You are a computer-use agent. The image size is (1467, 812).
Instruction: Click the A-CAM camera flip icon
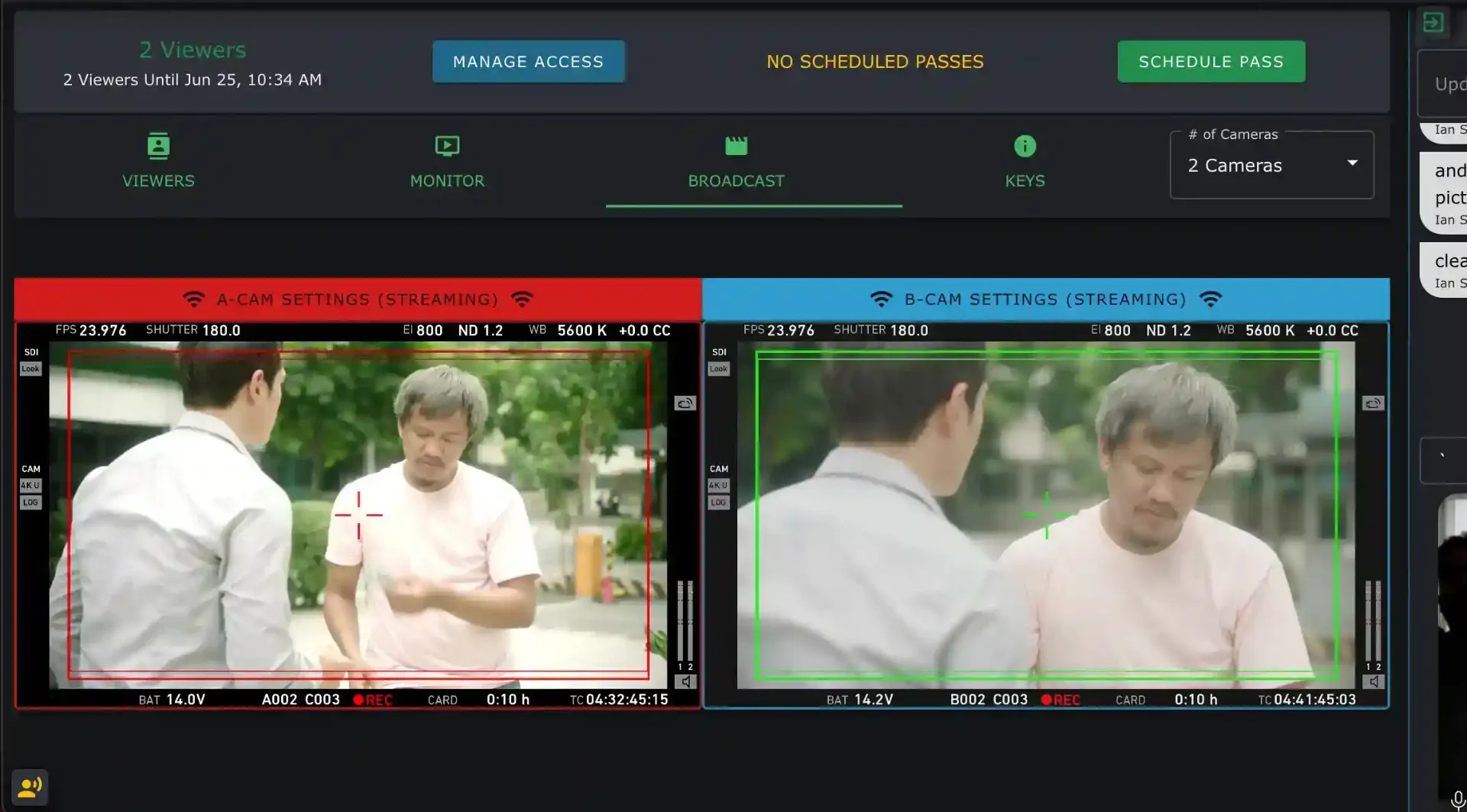(685, 403)
